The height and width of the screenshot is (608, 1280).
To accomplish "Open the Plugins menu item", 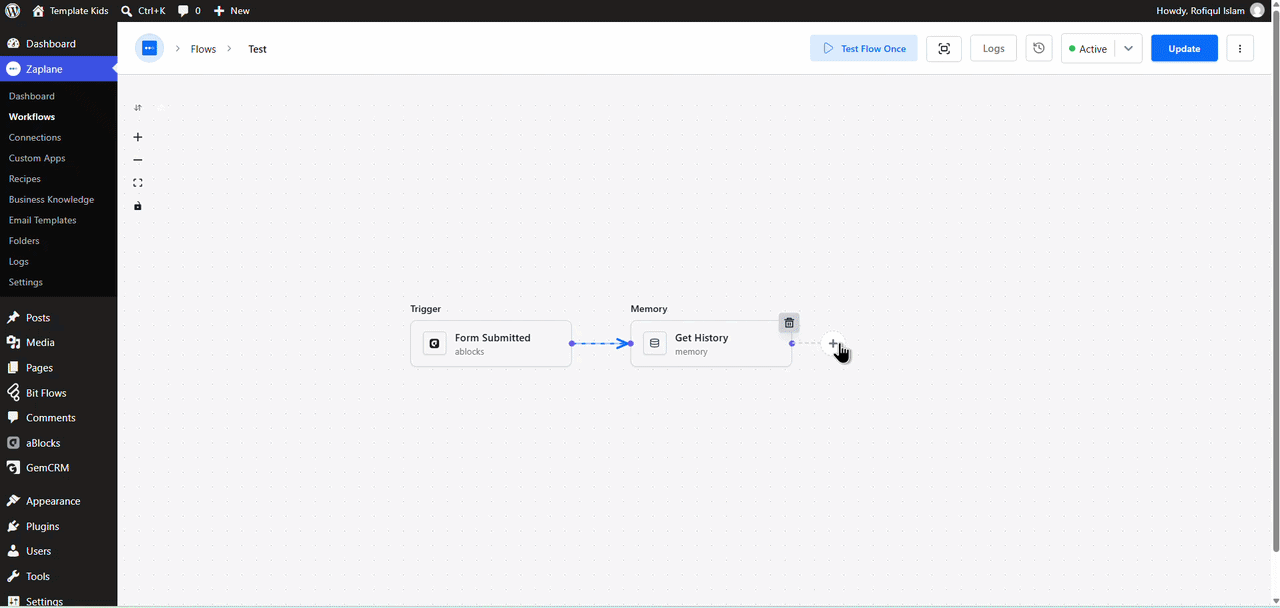I will (58, 526).
